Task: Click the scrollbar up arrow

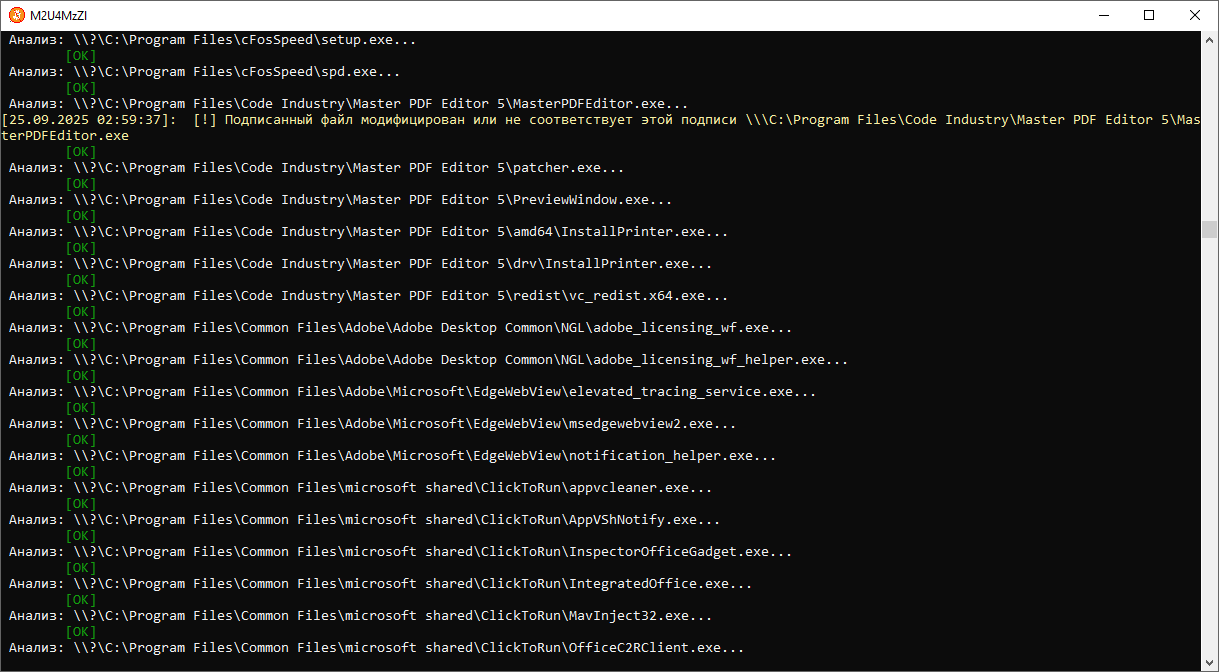Action: [1210, 39]
